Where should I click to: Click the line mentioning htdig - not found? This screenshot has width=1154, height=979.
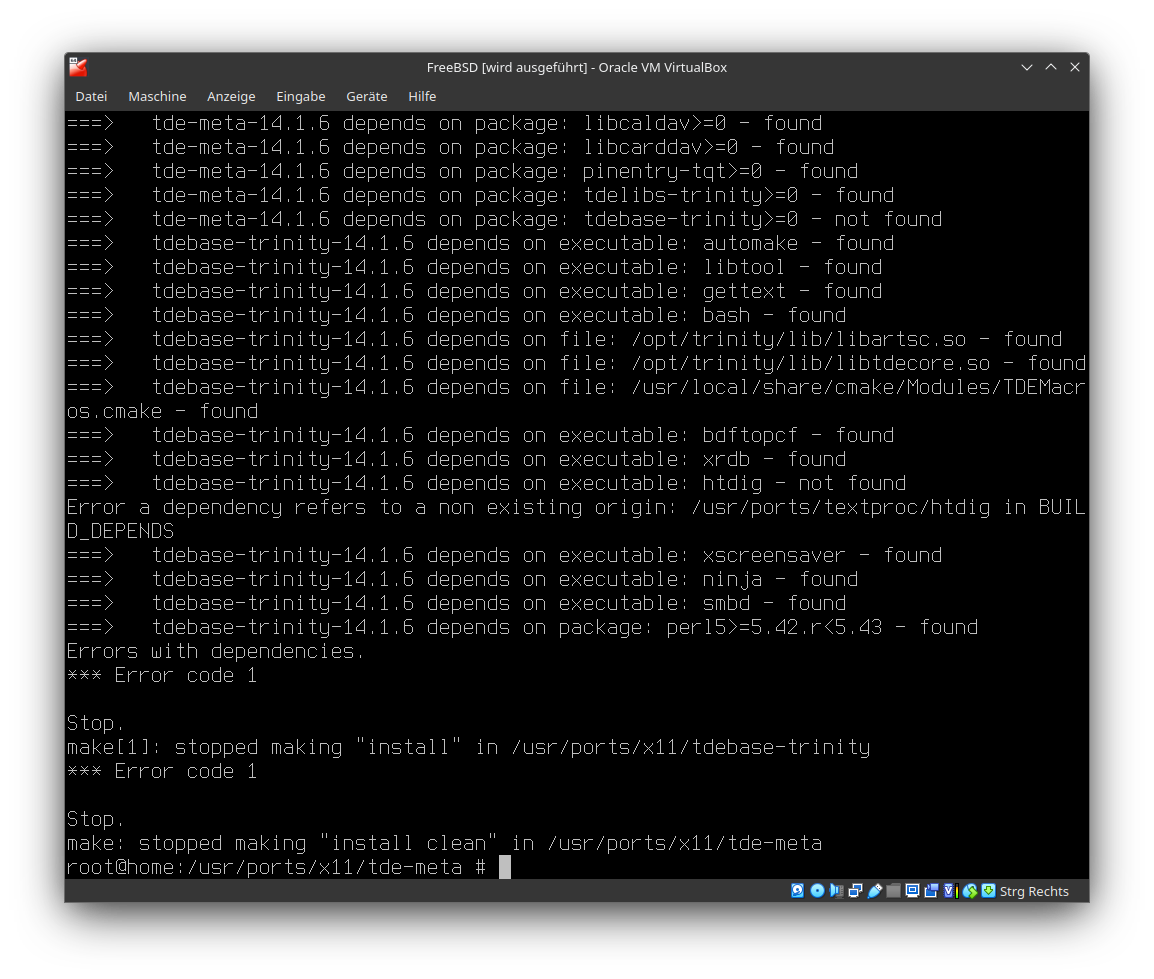(486, 484)
